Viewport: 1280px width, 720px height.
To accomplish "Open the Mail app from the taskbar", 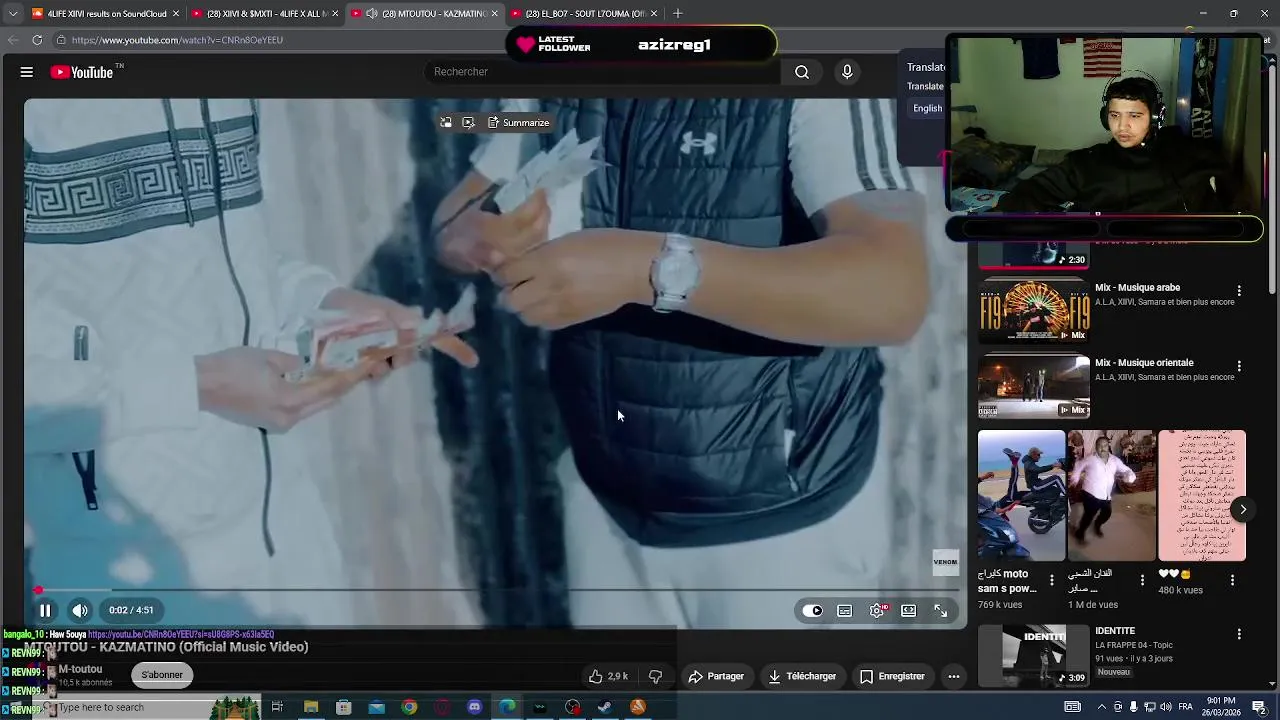I will (376, 707).
